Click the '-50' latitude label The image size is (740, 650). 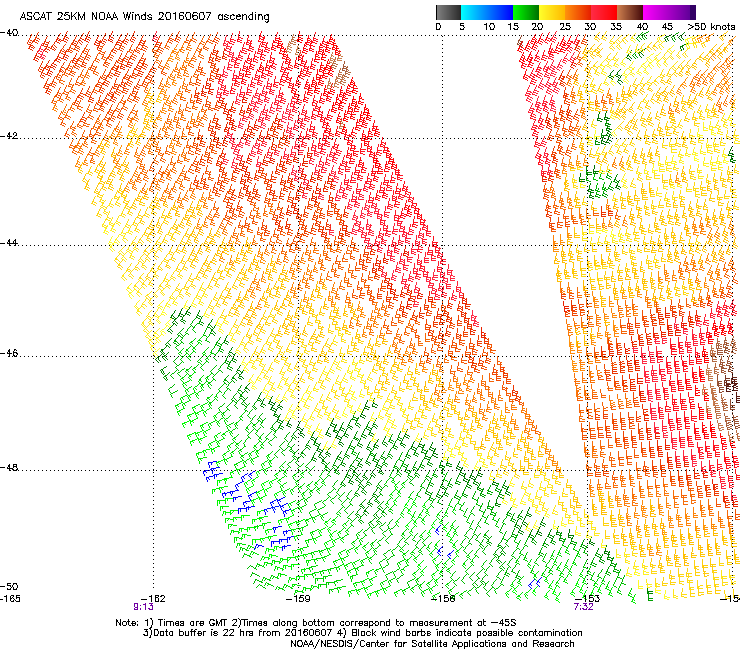[x=9, y=586]
